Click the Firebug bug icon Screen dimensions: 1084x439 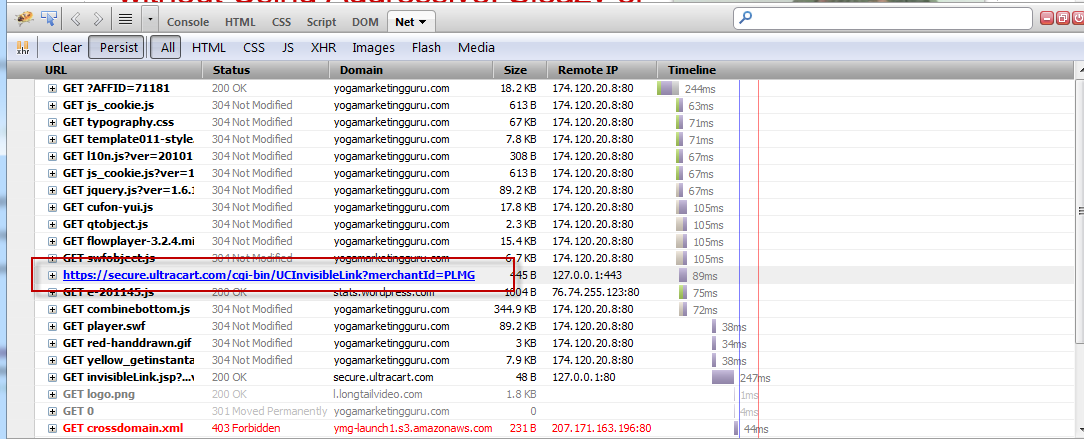click(x=24, y=19)
